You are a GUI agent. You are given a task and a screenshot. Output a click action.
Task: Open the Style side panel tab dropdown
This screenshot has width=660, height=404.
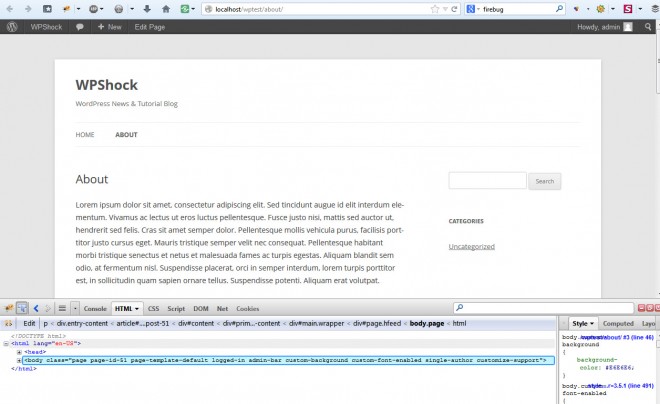pyautogui.click(x=592, y=324)
